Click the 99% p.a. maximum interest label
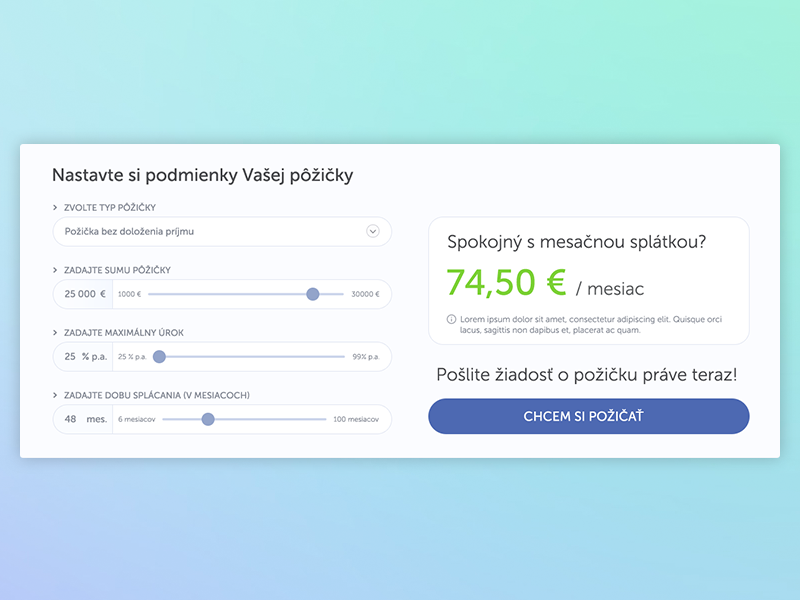Screen dimensions: 800x600 point(366,357)
